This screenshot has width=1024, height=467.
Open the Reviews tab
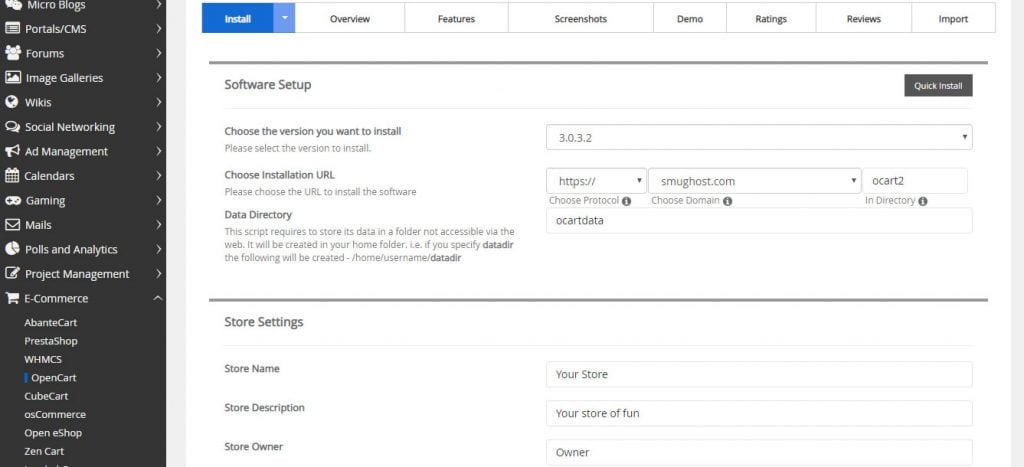(x=863, y=18)
